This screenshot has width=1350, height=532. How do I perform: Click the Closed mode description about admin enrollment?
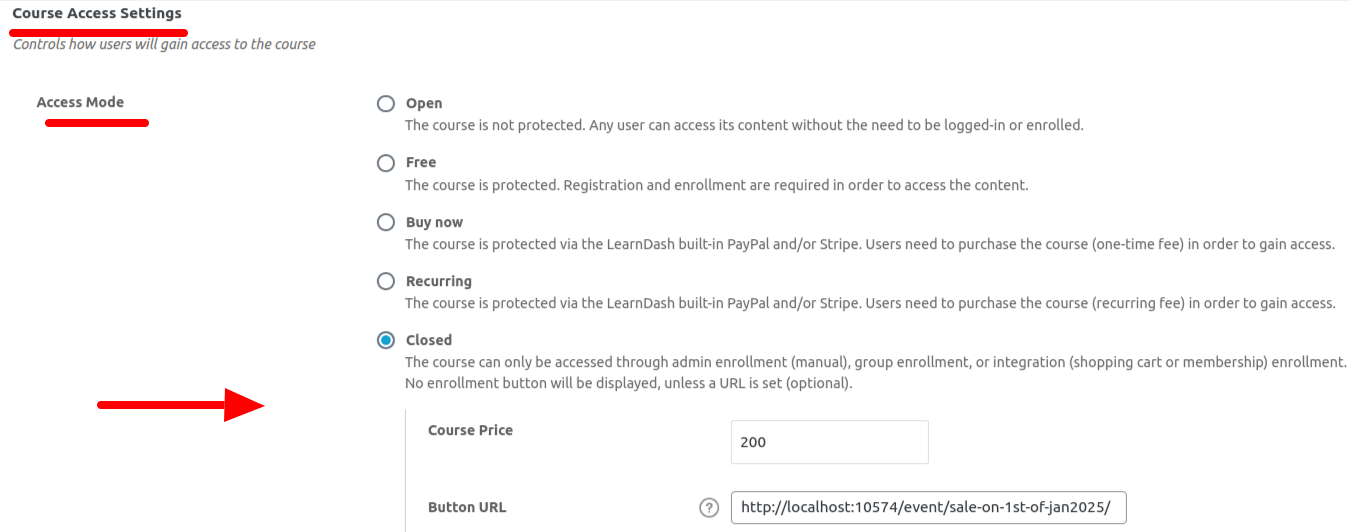click(x=875, y=362)
